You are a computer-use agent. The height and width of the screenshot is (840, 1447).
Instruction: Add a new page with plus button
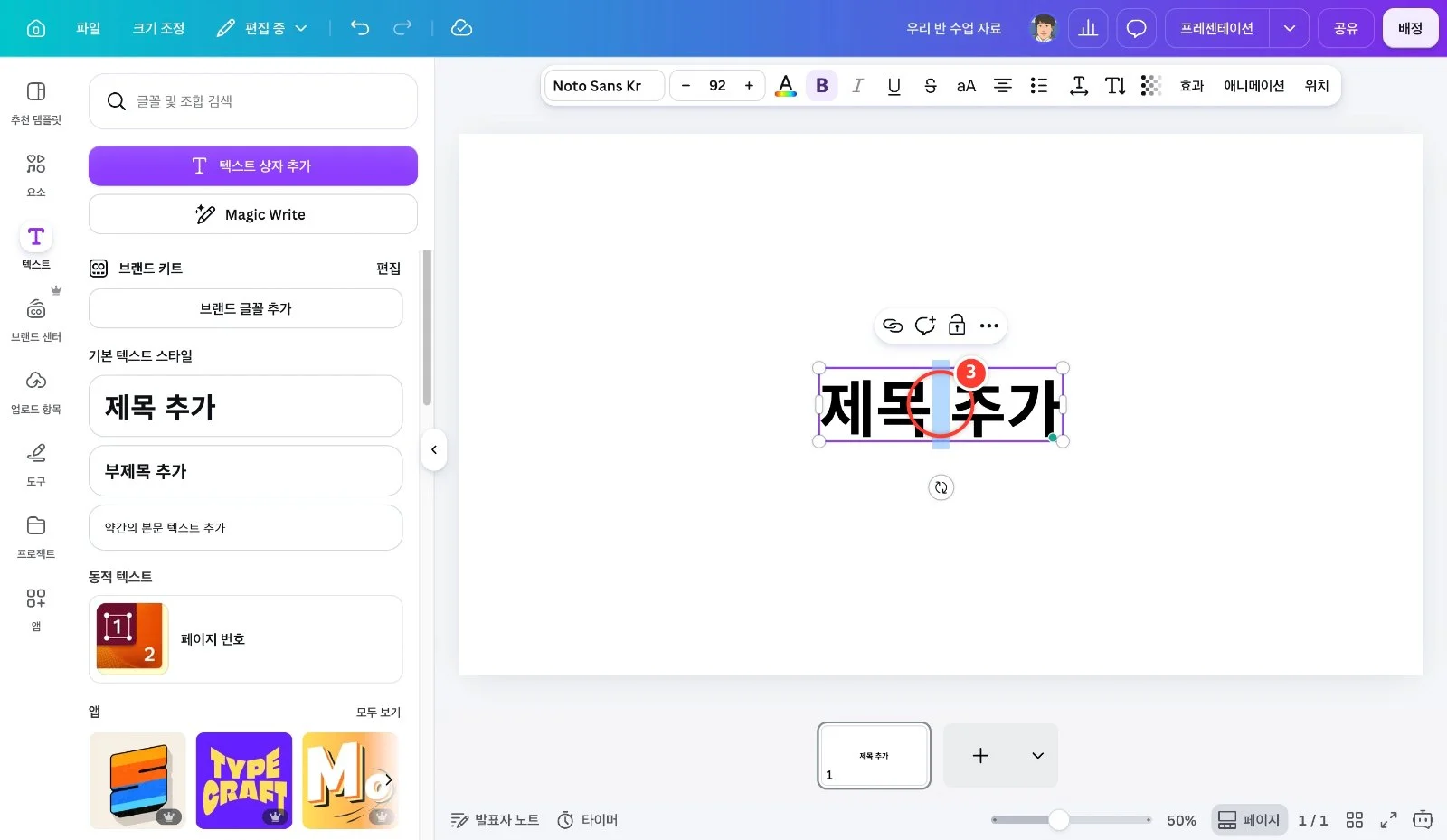(980, 755)
